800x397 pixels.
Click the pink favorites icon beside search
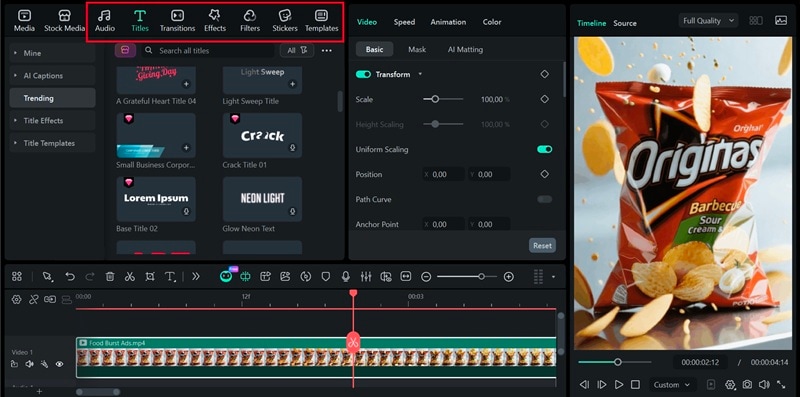click(125, 50)
